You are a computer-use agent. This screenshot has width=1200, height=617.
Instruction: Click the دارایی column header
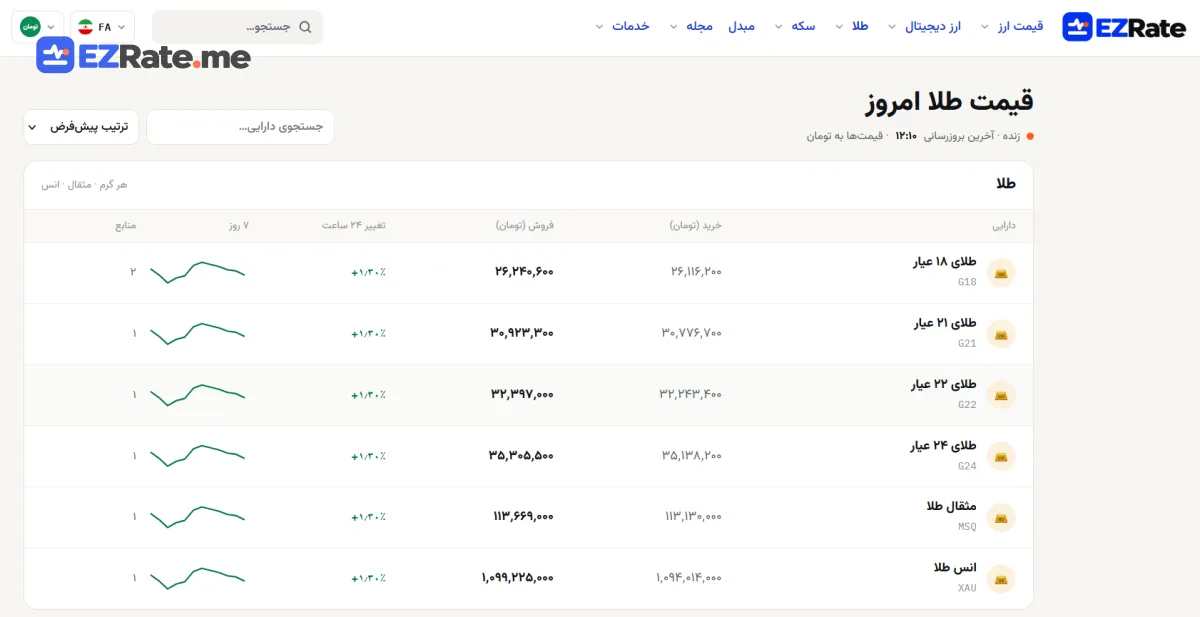pos(1004,226)
